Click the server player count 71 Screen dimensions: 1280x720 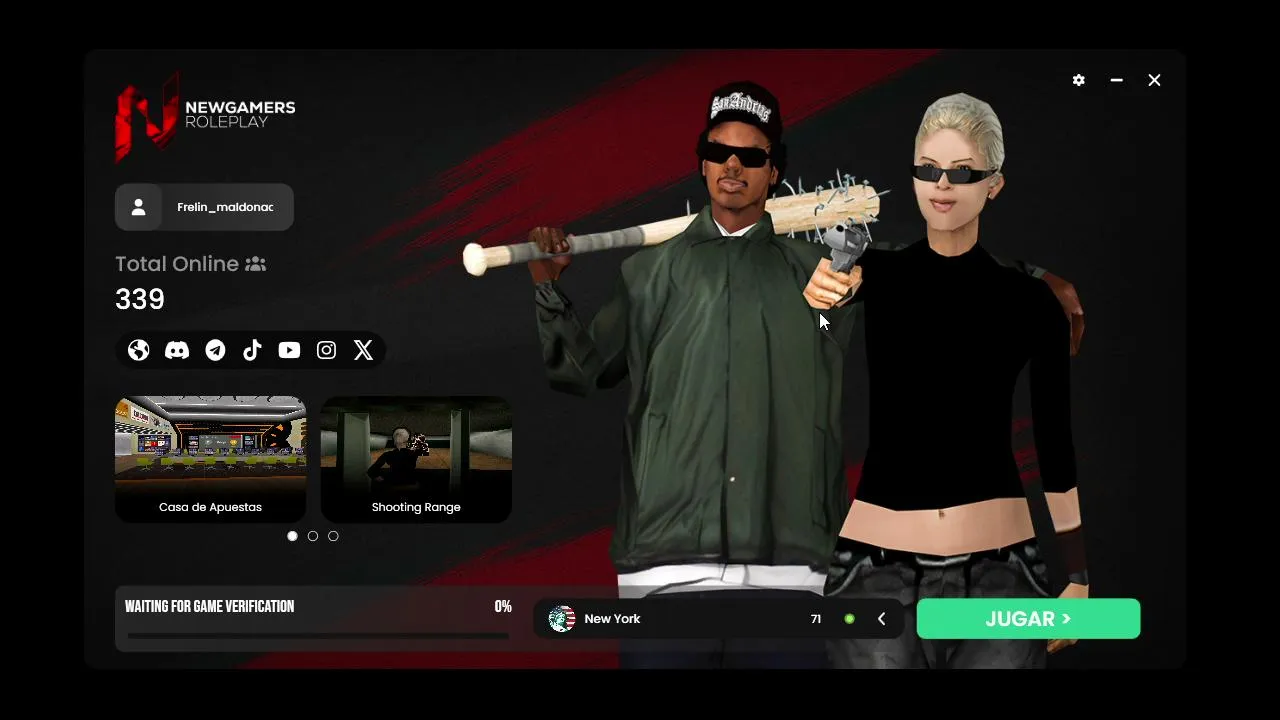click(x=816, y=619)
